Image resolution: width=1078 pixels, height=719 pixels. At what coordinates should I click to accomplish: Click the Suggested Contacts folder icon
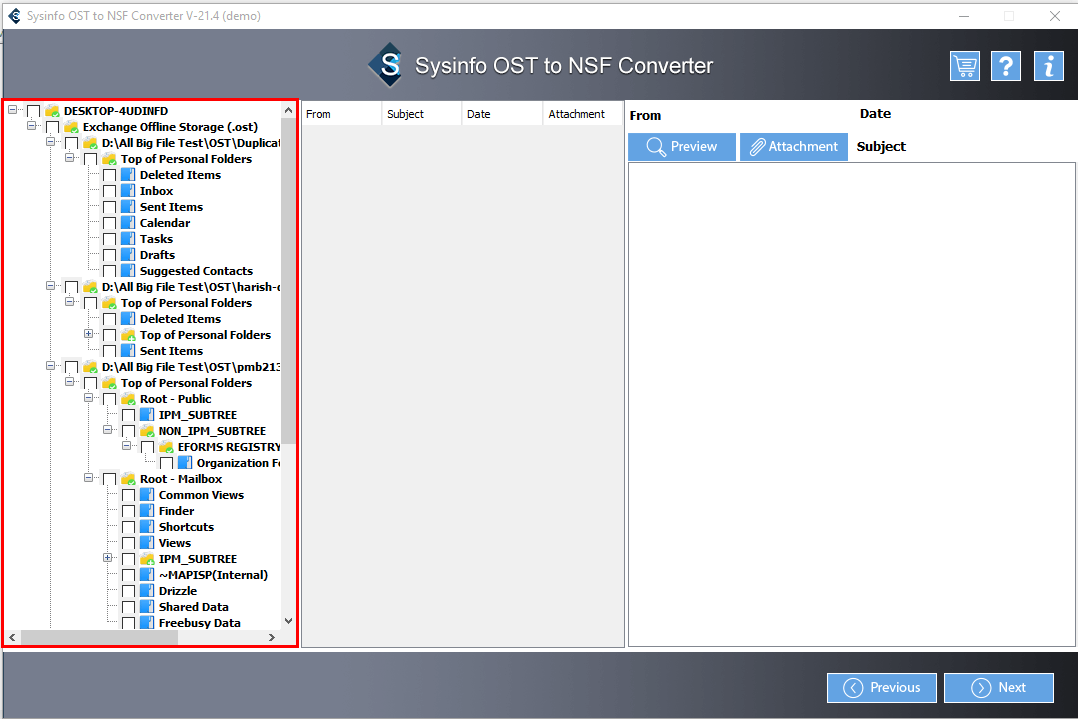[x=128, y=271]
